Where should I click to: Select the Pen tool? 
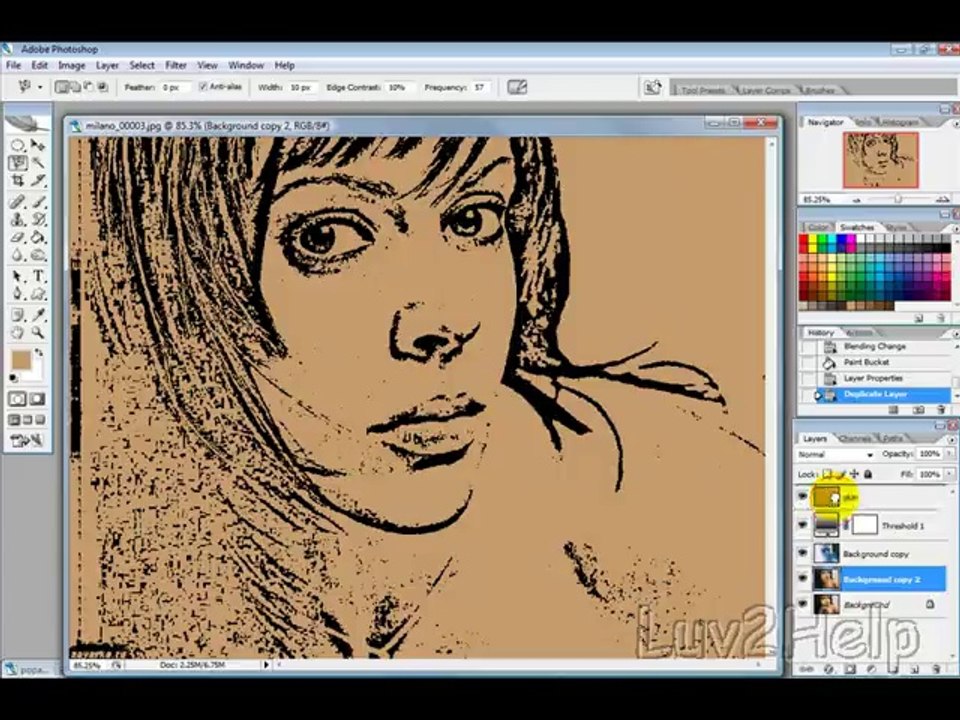[18, 294]
